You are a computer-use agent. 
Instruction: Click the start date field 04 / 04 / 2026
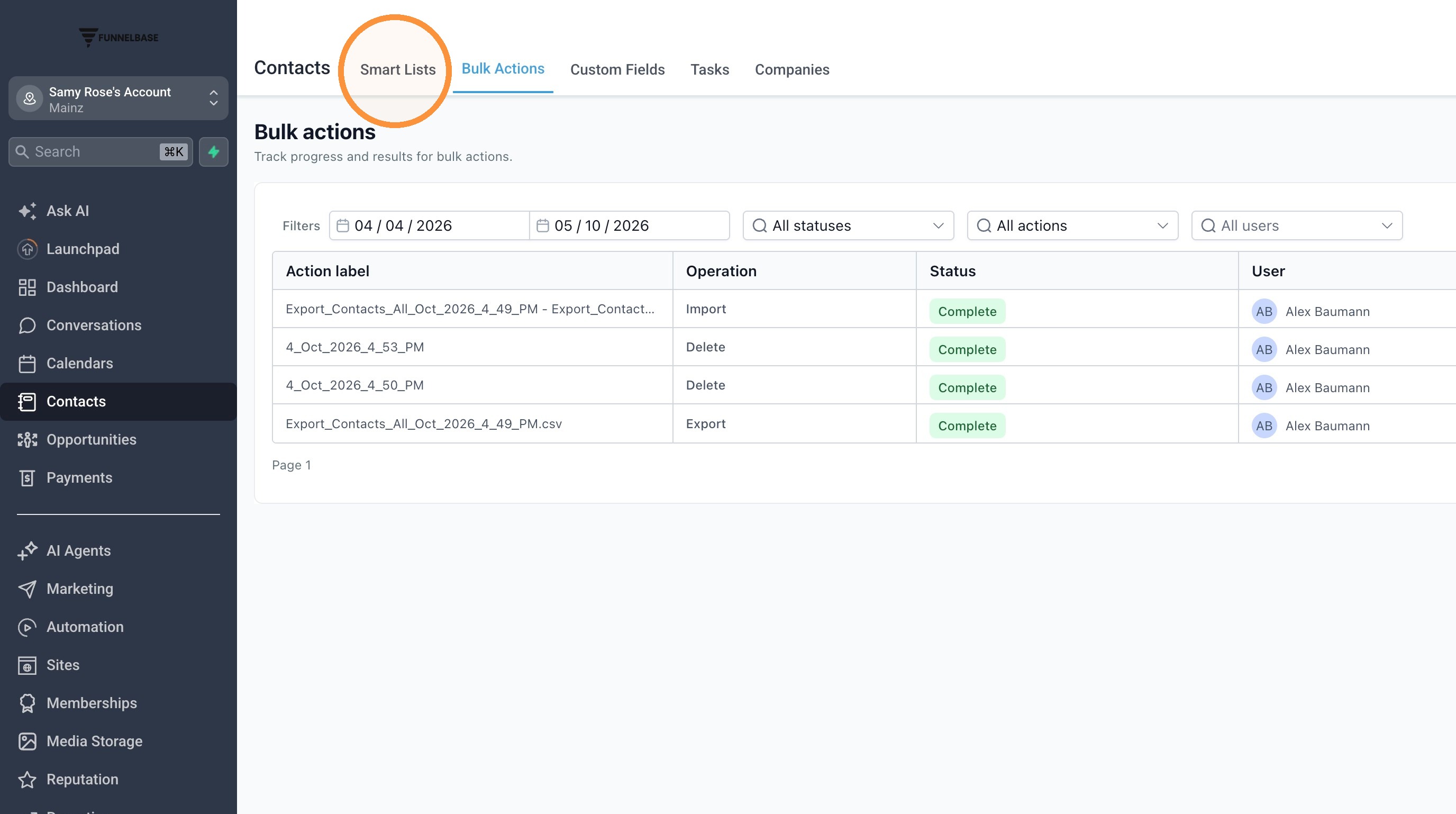[x=430, y=225]
